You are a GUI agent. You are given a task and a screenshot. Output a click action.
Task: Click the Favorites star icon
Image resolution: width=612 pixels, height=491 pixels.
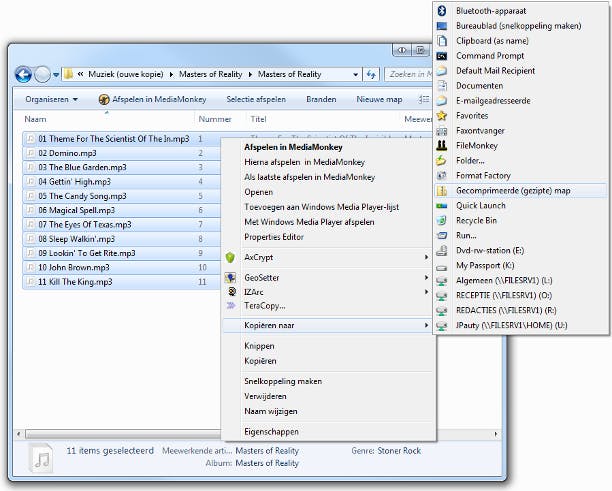(x=441, y=116)
